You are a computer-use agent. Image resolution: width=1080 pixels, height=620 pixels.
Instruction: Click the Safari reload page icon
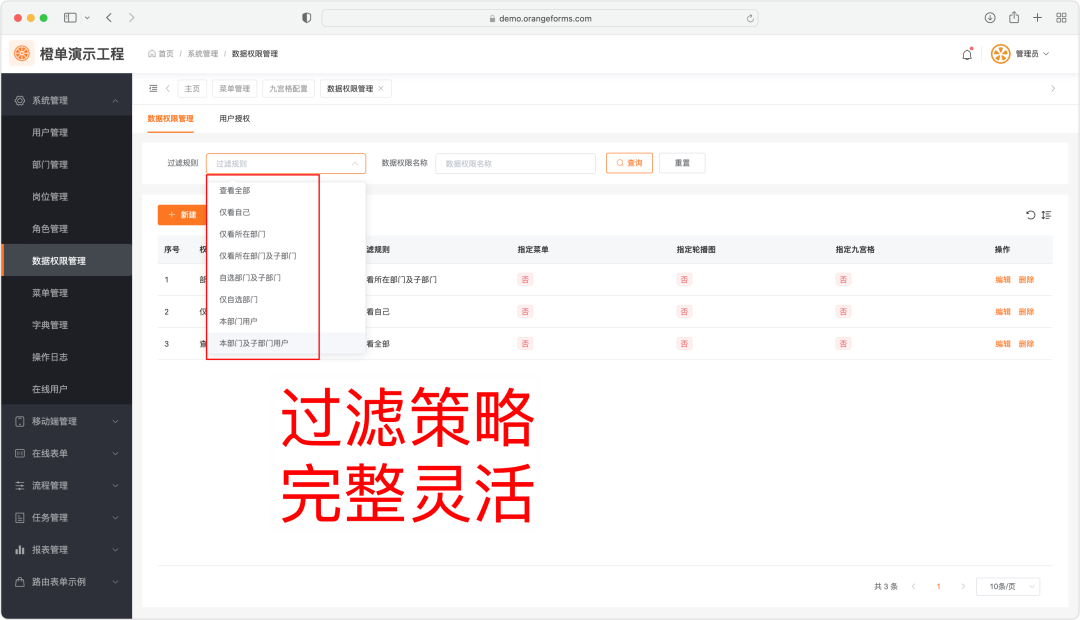click(750, 19)
